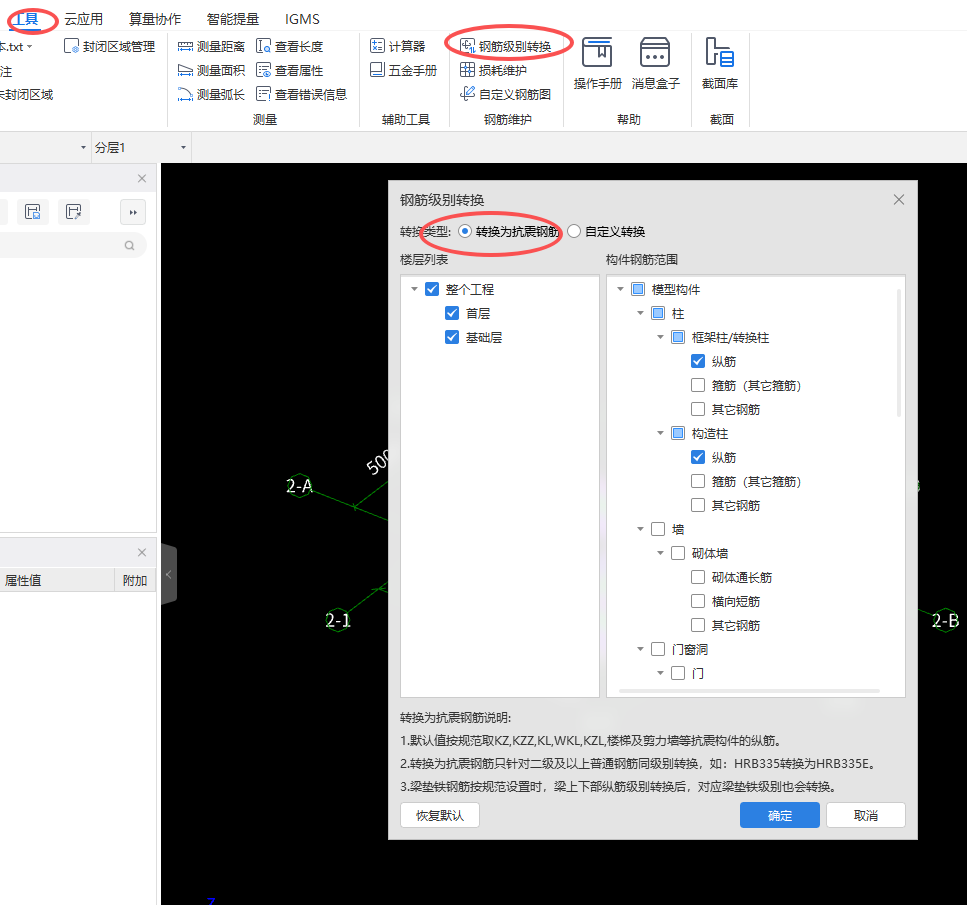Viewport: 967px width, 905px height.
Task: Switch to the IGMS ribbon tab
Action: pos(302,19)
